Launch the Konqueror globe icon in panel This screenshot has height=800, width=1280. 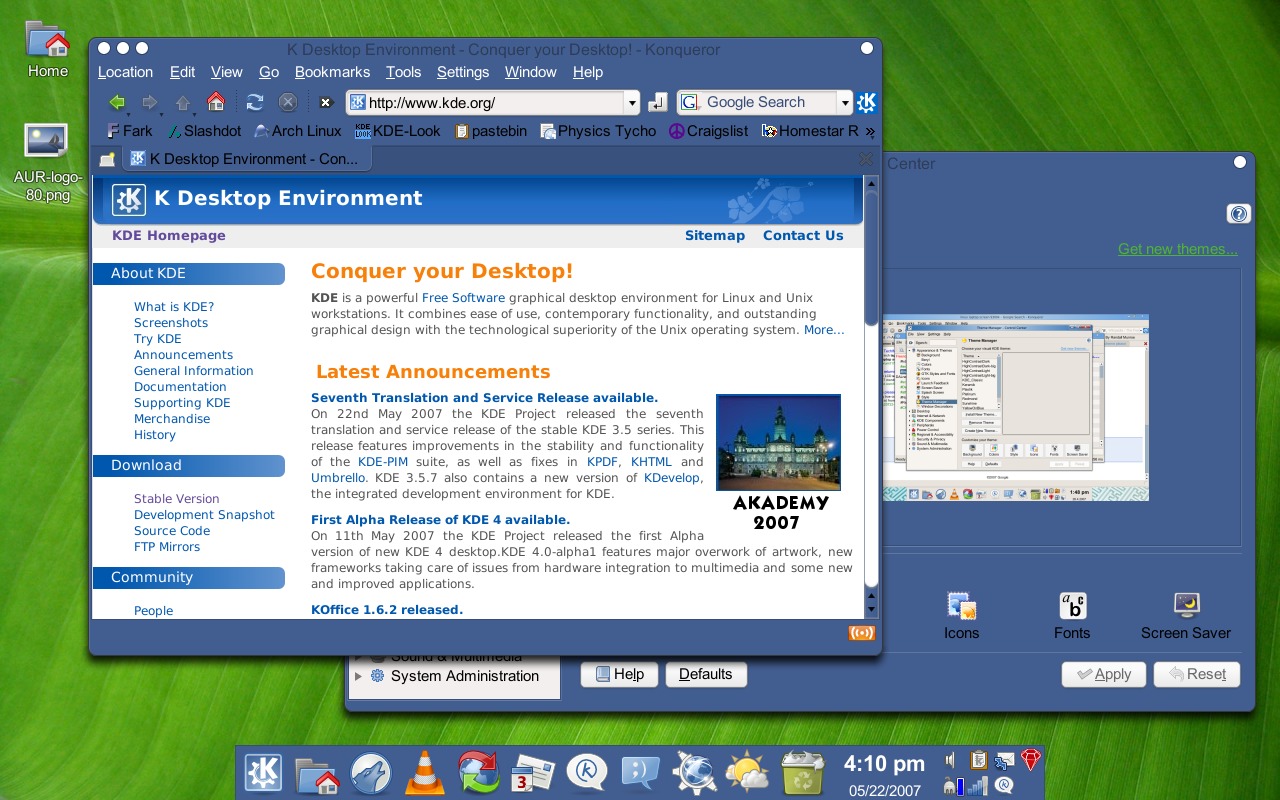[x=695, y=773]
